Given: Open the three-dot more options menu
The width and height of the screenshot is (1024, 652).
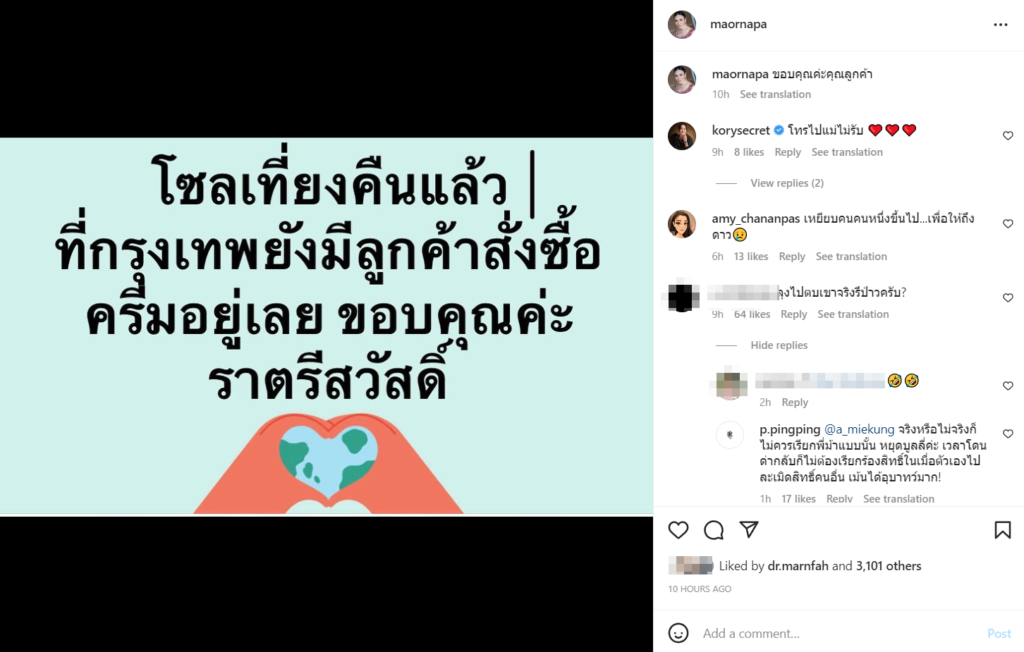Looking at the screenshot, I should pos(1000,25).
